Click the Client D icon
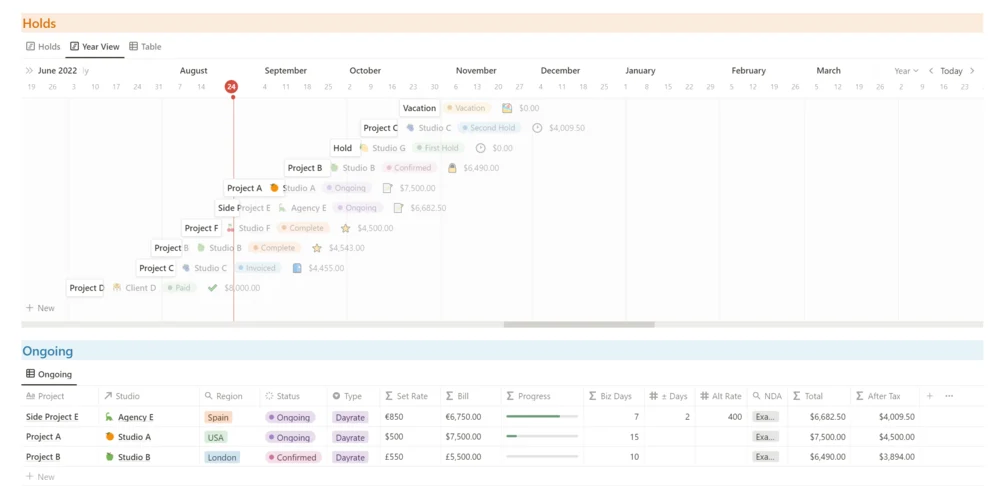The width and height of the screenshot is (1005, 486). pyautogui.click(x=117, y=288)
